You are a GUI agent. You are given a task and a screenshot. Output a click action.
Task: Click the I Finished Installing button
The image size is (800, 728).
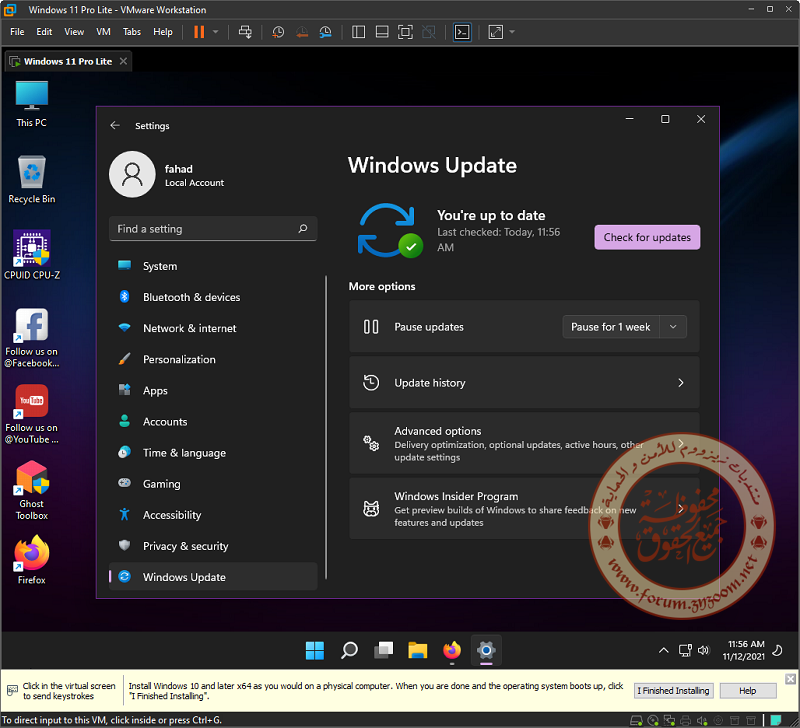click(673, 691)
